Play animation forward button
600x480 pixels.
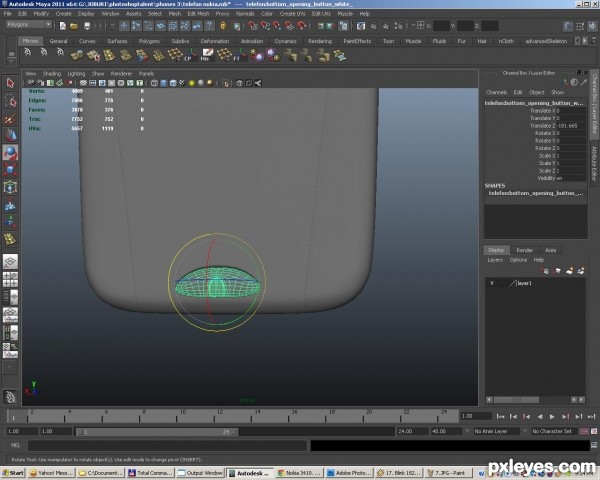tap(552, 416)
